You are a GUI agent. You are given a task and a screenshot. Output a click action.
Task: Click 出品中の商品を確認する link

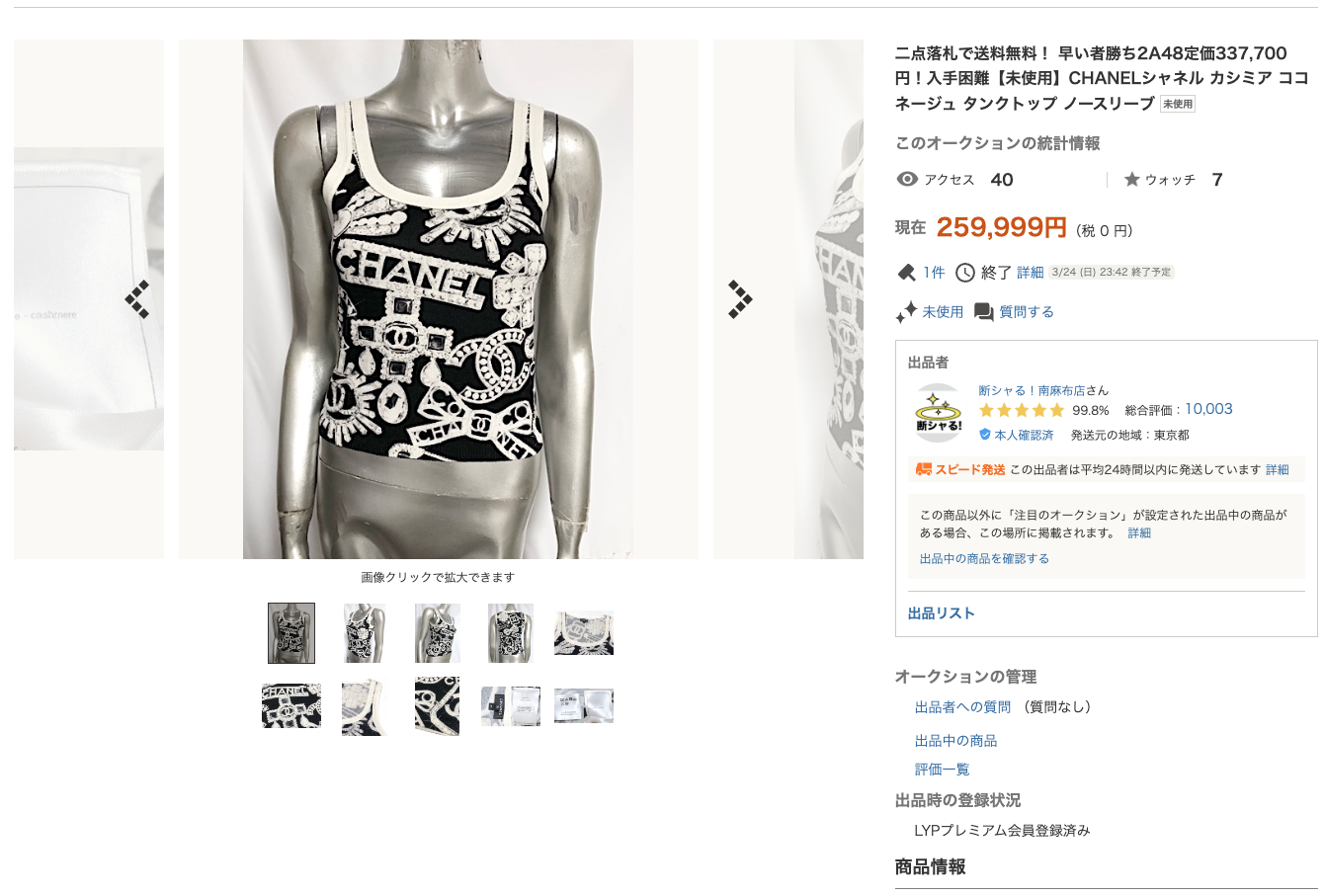click(984, 558)
